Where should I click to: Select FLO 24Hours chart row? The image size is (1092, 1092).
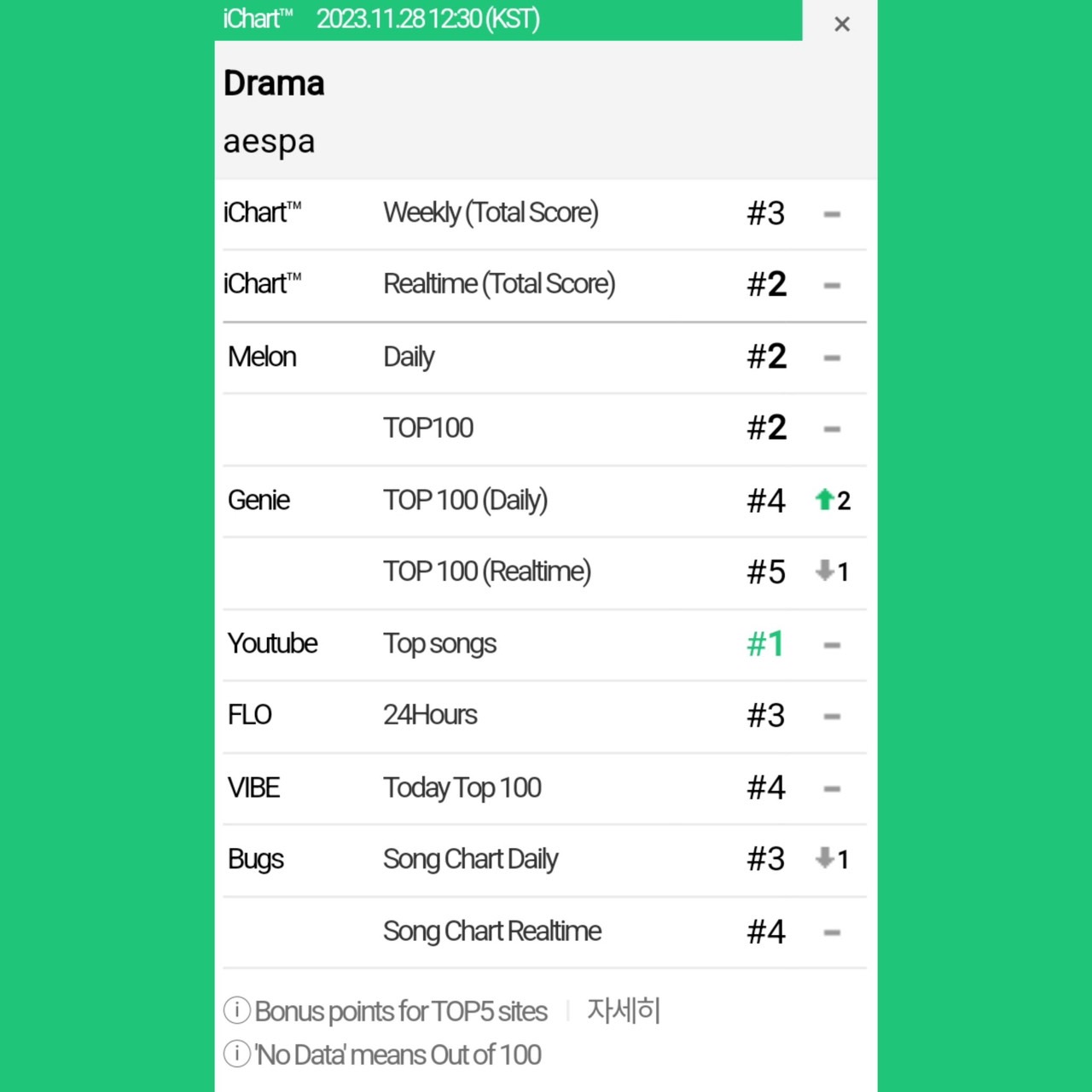coord(544,717)
